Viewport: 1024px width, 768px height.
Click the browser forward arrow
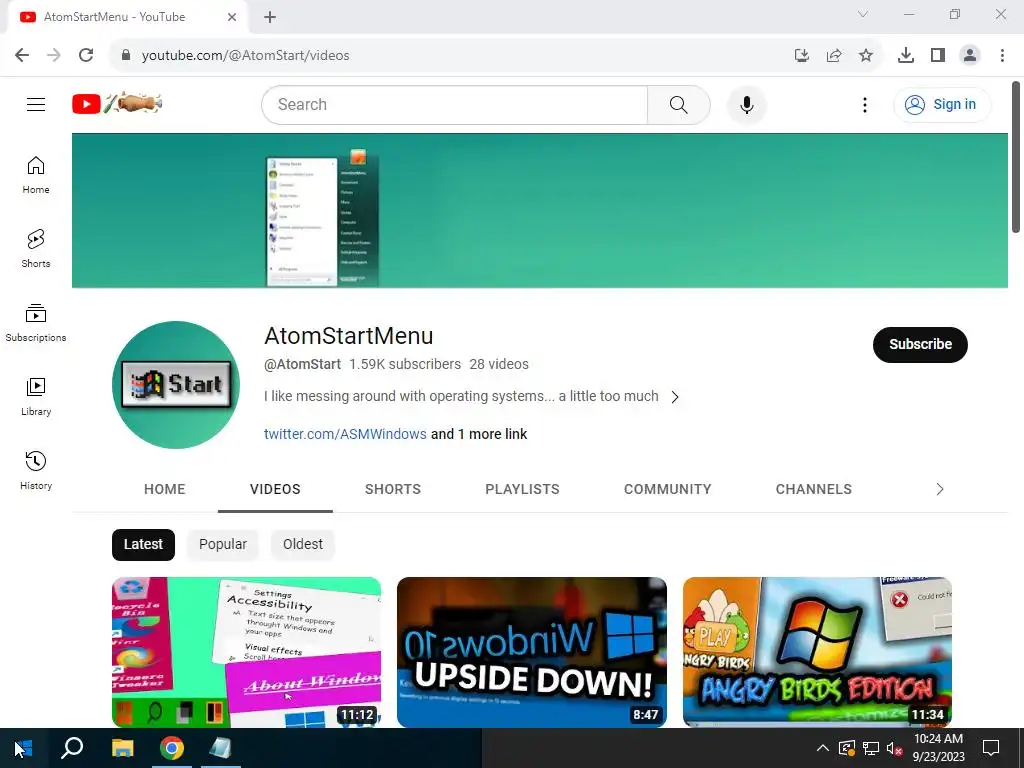coord(54,55)
